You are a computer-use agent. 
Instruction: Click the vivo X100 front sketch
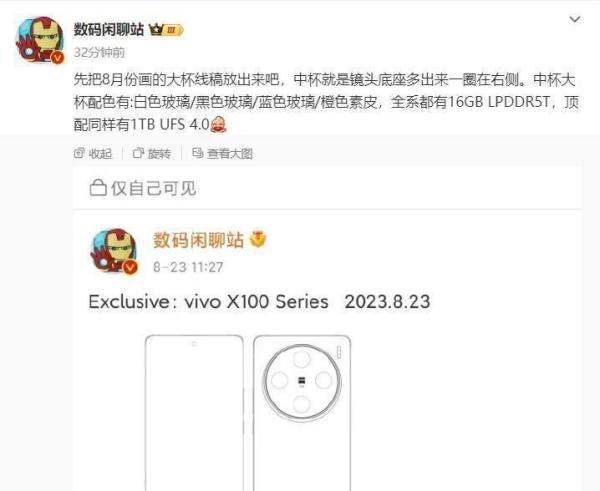(x=194, y=413)
